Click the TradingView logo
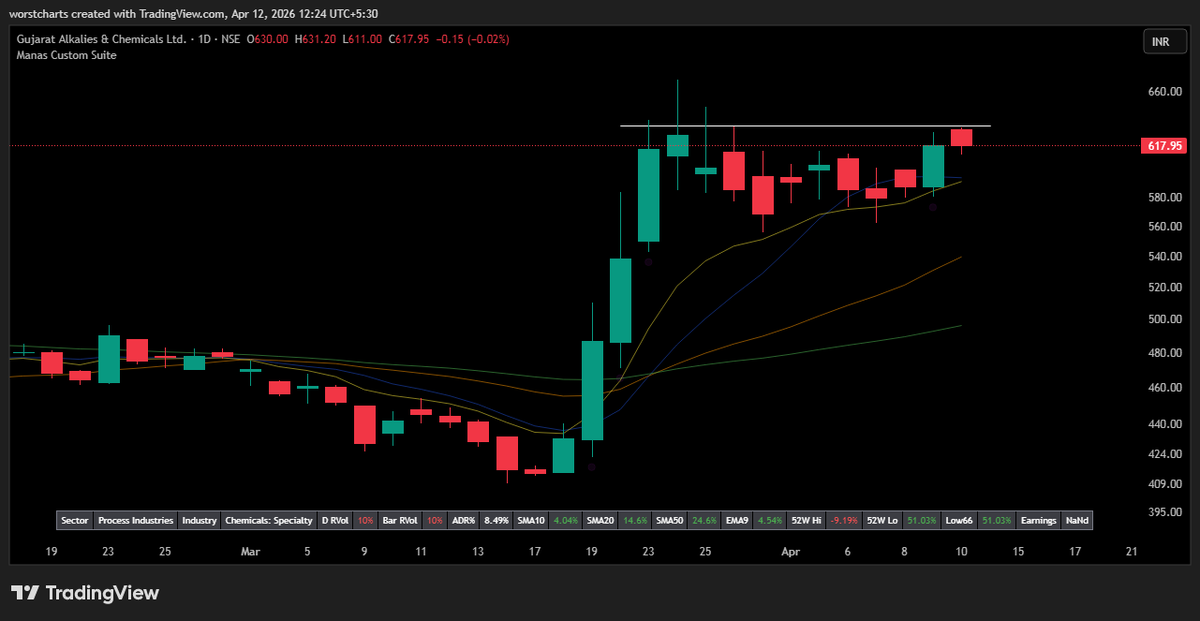This screenshot has height=621, width=1200. (x=85, y=593)
